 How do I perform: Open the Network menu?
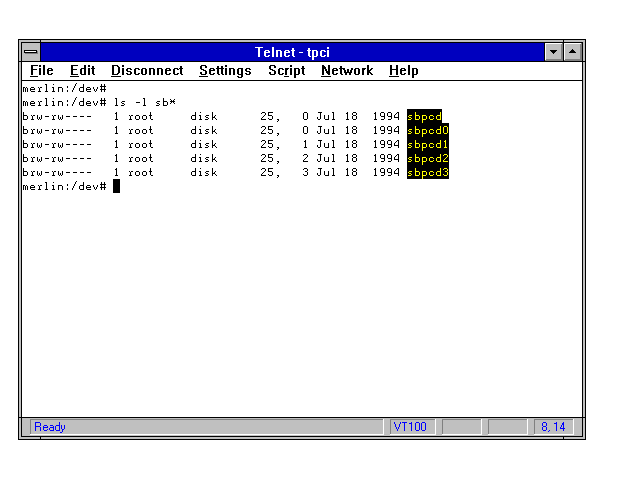pyautogui.click(x=346, y=71)
